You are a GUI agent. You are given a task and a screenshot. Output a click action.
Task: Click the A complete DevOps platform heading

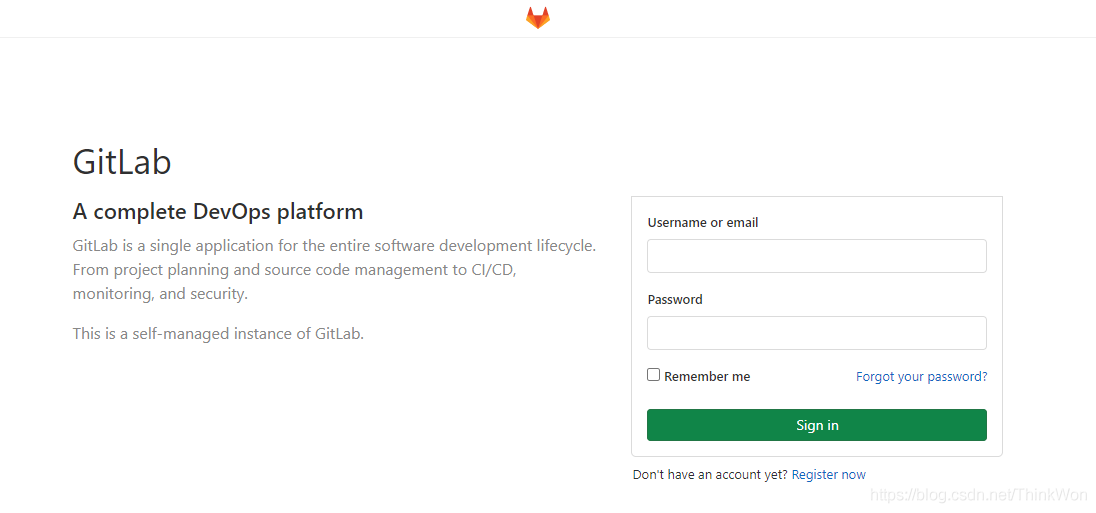pos(217,211)
